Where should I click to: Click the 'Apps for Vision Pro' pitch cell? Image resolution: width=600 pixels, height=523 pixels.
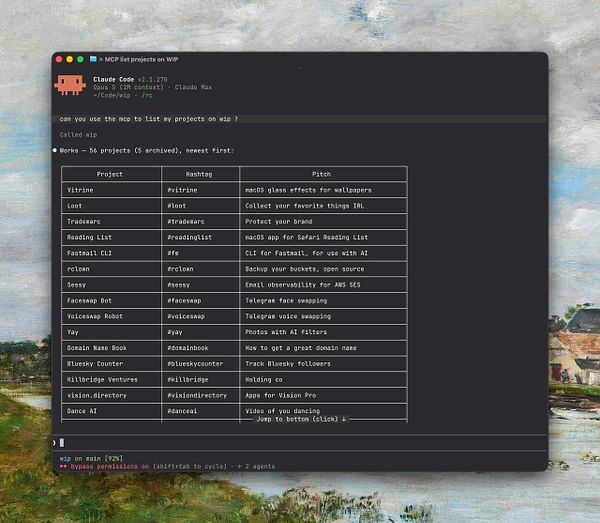pos(280,395)
